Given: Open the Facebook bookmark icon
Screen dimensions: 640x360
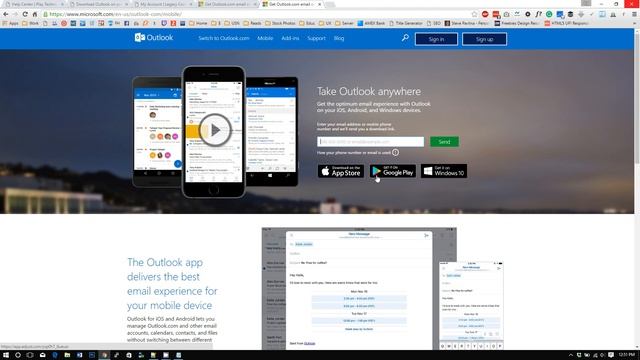Looking at the screenshot, I should pyautogui.click(x=127, y=23).
